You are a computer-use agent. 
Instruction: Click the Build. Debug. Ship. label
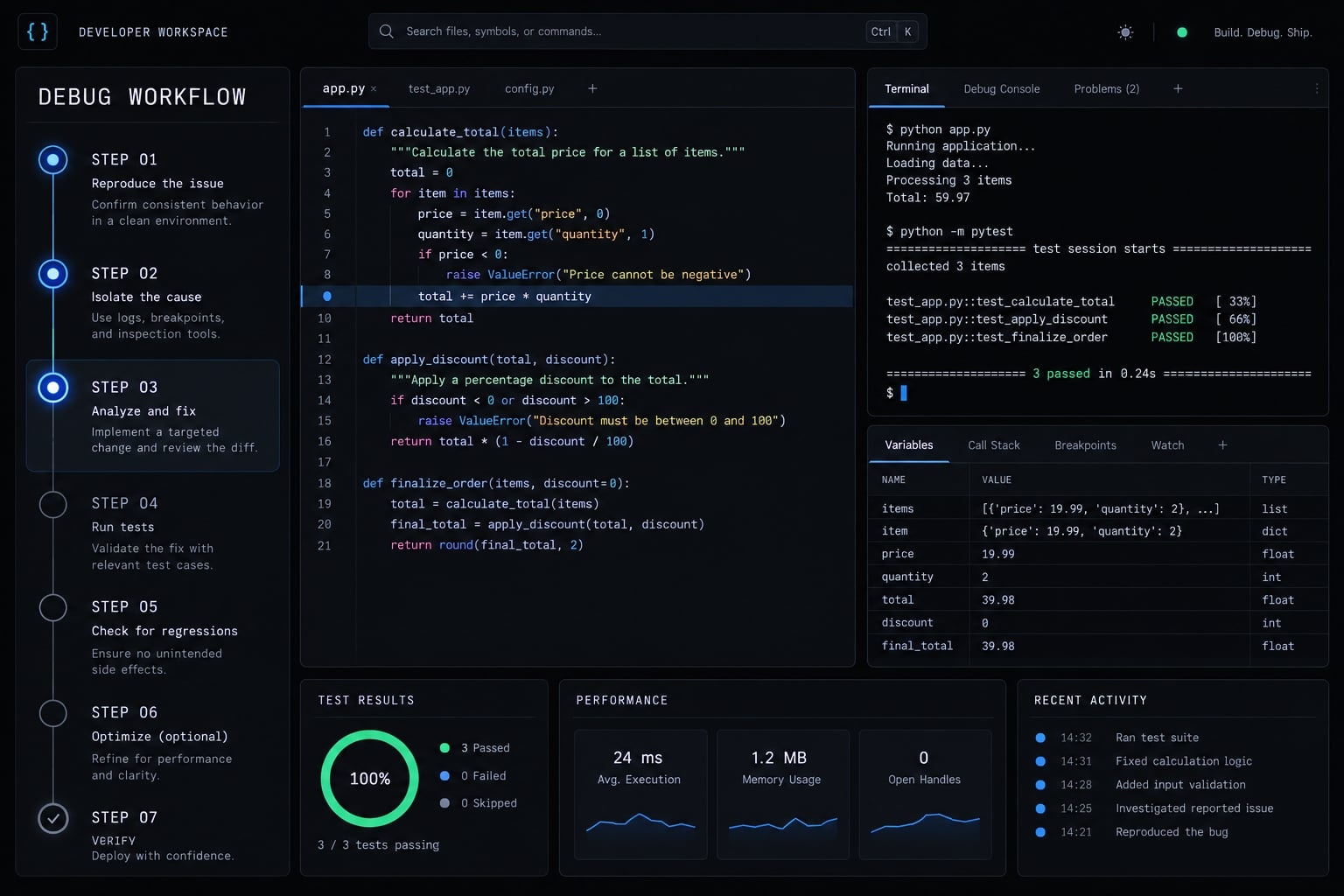[x=1263, y=32]
